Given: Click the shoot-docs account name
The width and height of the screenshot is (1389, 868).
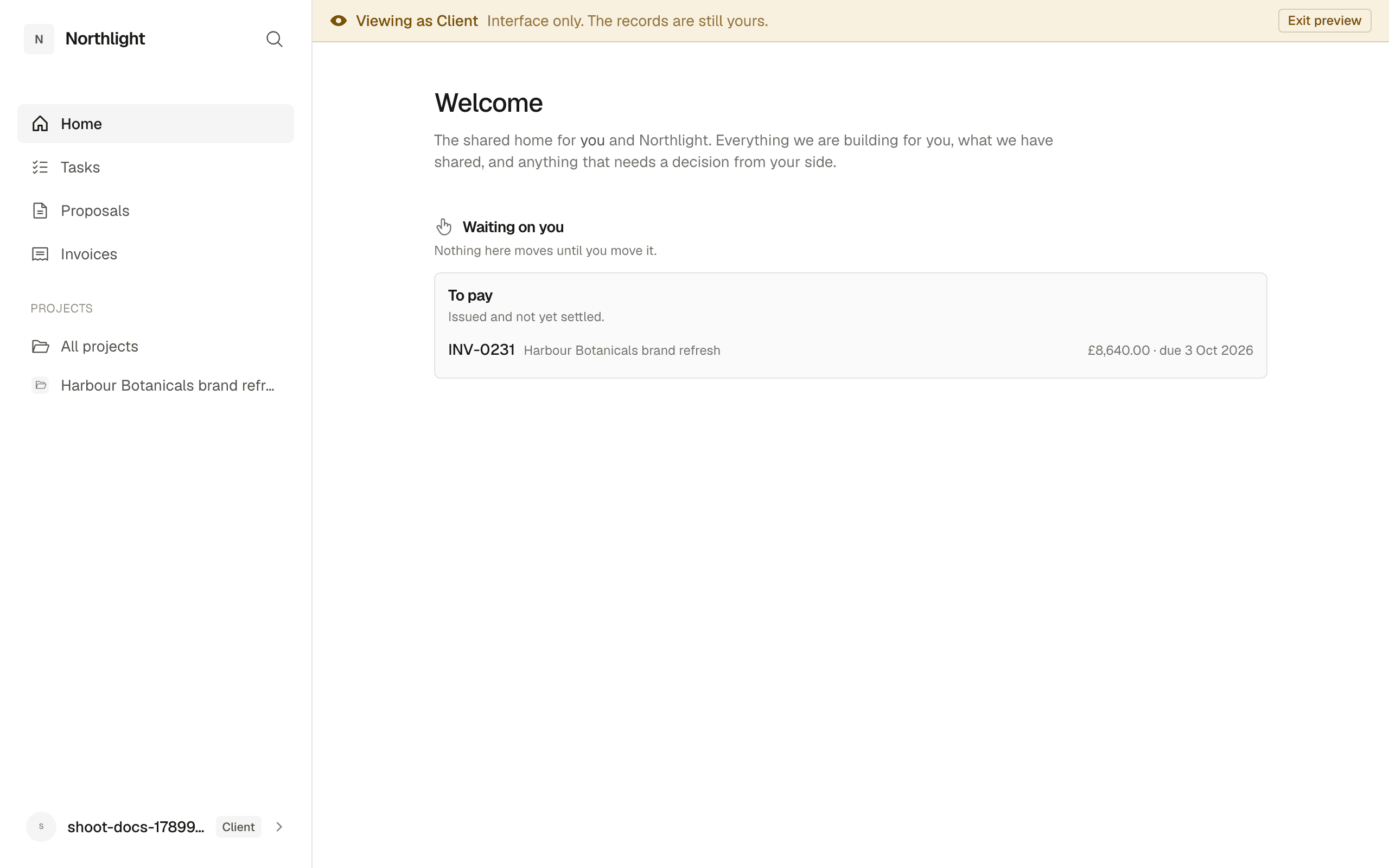Looking at the screenshot, I should coord(136,827).
